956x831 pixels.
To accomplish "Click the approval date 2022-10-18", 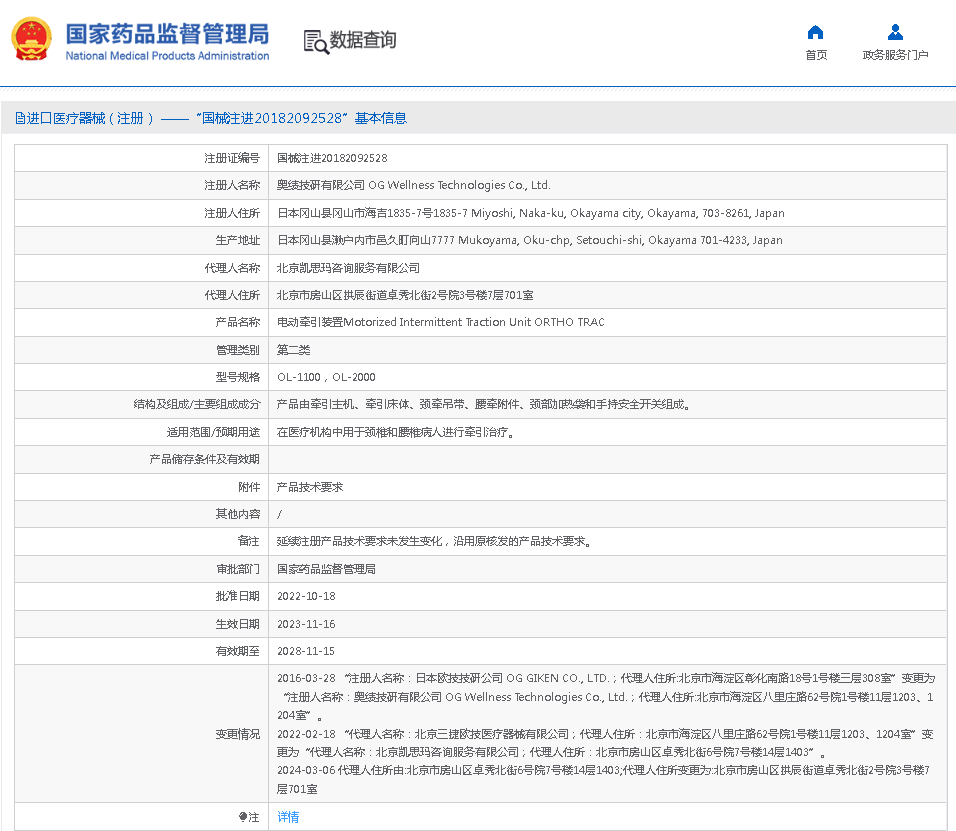I will click(x=307, y=596).
